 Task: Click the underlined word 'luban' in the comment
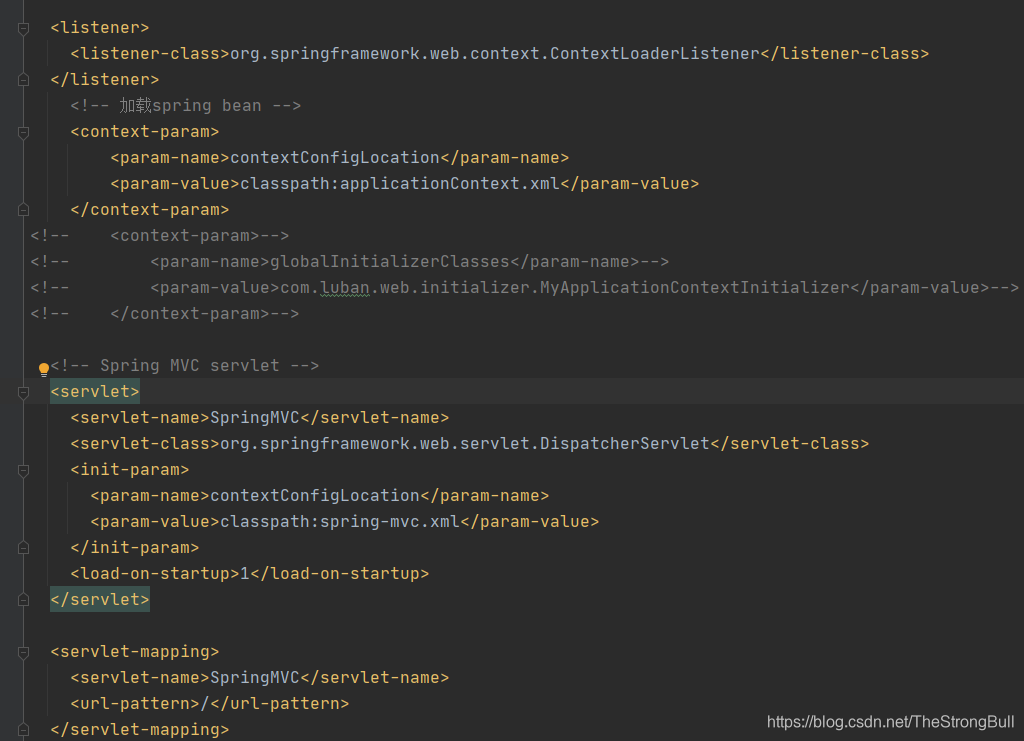click(x=345, y=288)
